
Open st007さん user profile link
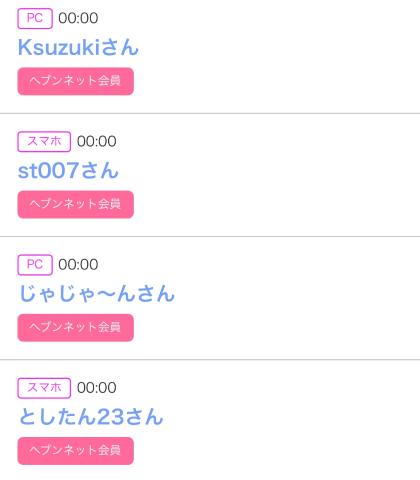pyautogui.click(x=68, y=170)
